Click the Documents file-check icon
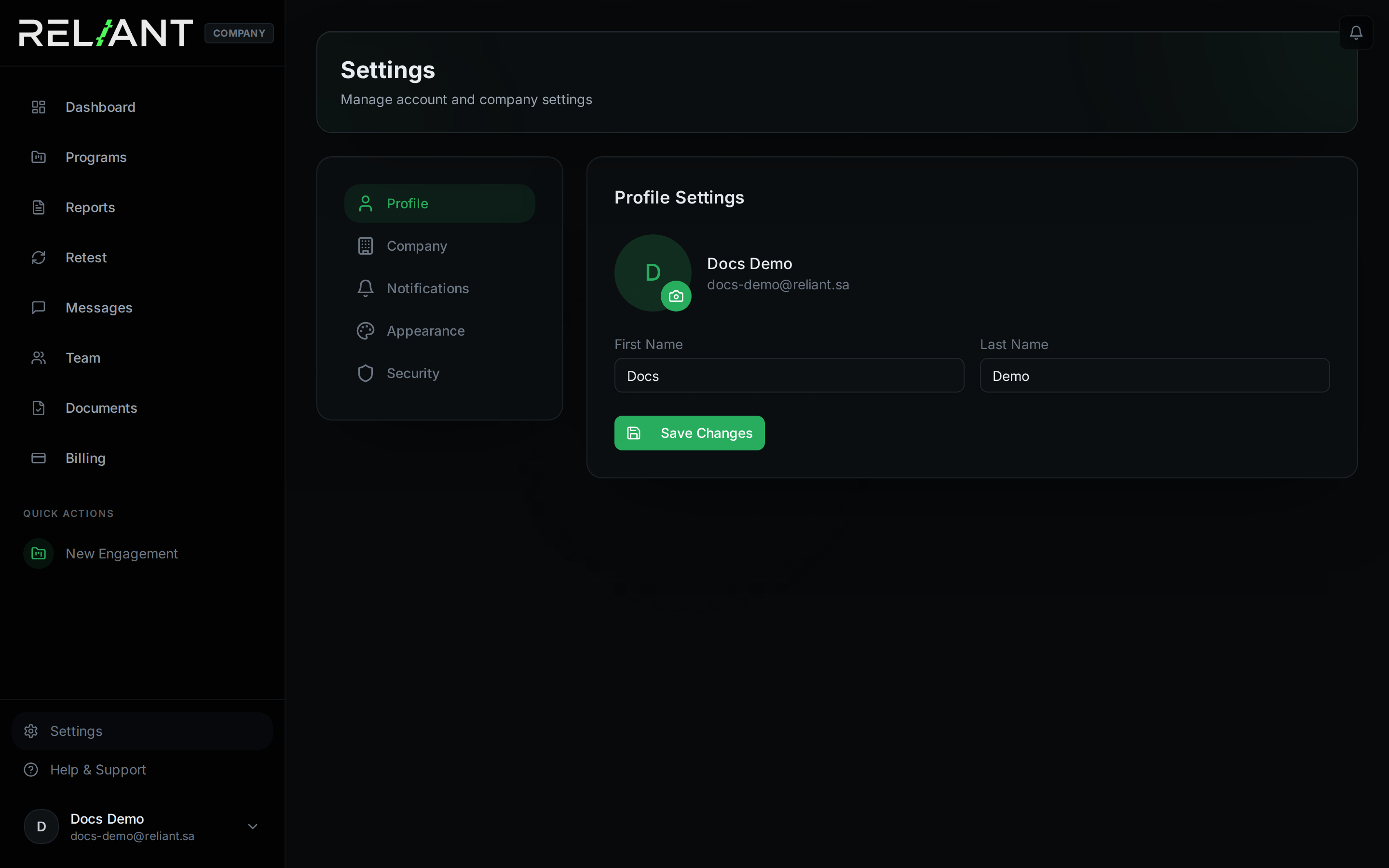Viewport: 1389px width, 868px height. (39, 408)
